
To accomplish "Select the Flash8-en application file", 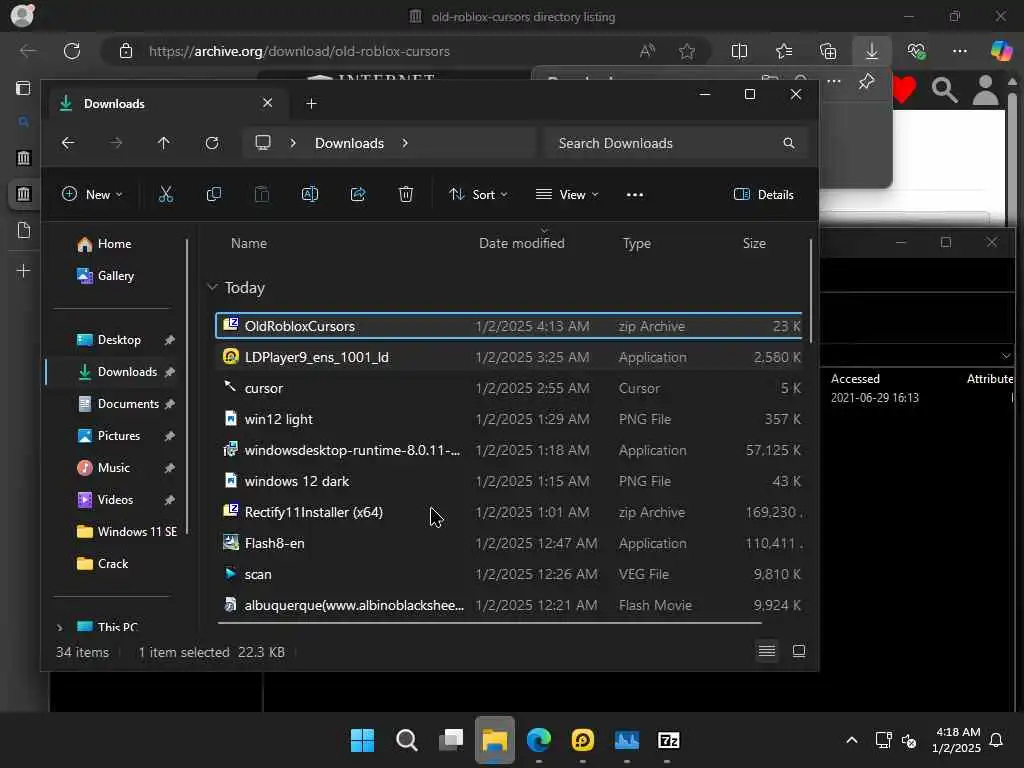I will point(509,543).
